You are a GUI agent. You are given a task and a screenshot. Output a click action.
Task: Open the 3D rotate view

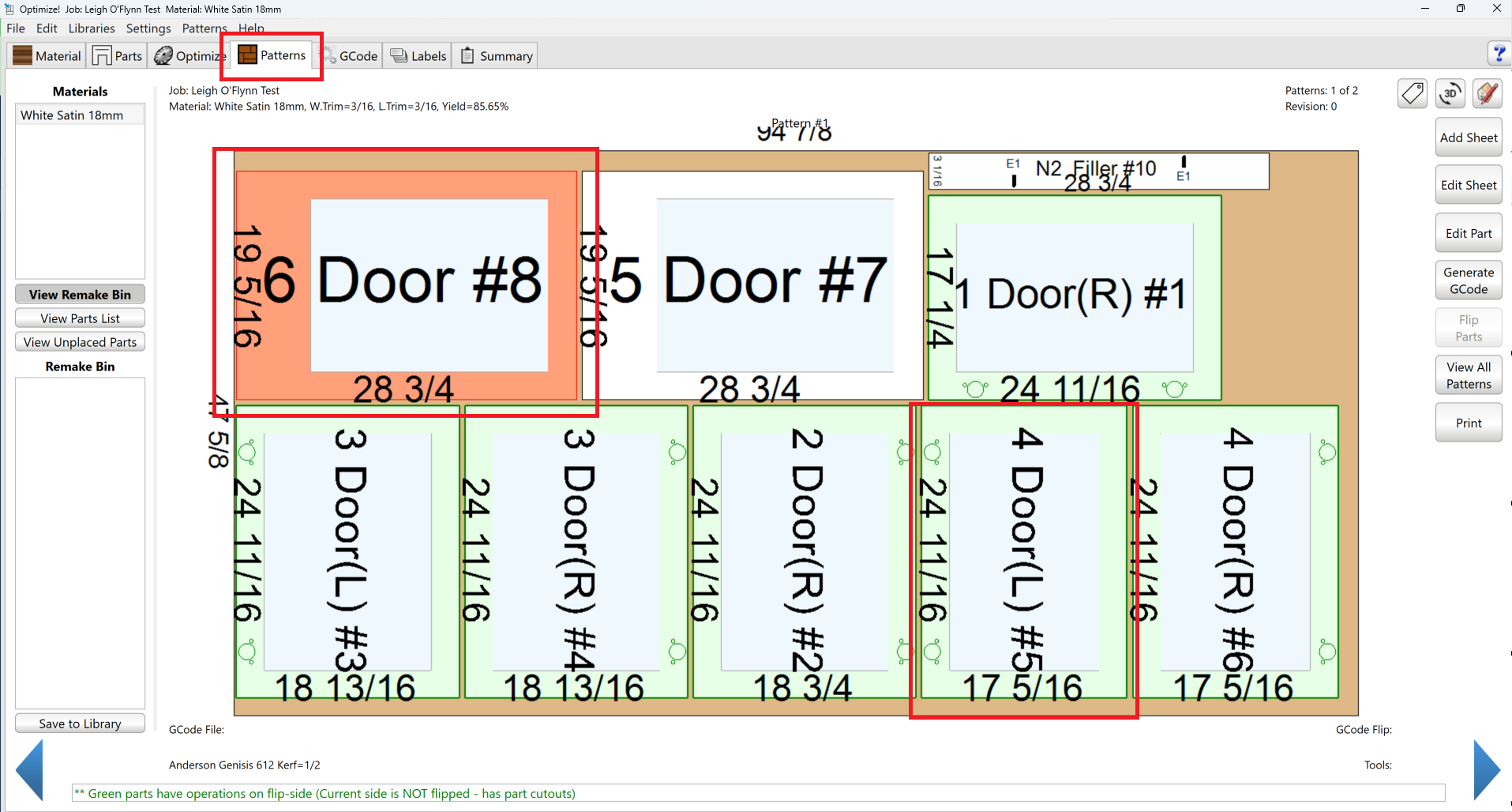click(x=1450, y=94)
